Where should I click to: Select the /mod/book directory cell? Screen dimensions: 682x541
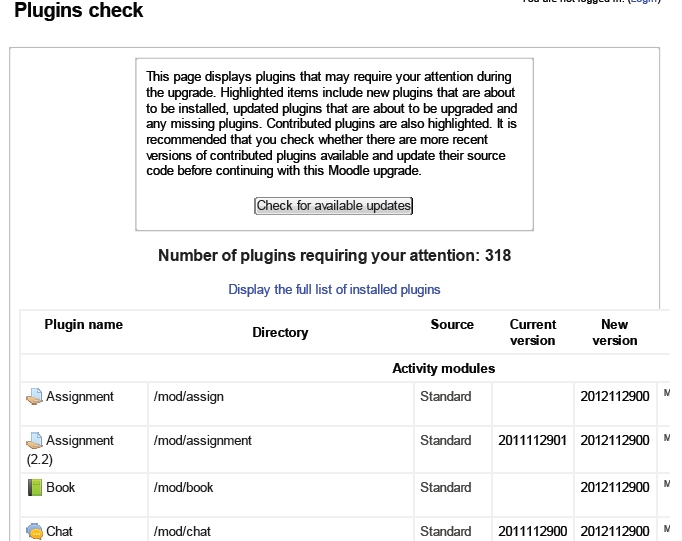tap(184, 488)
